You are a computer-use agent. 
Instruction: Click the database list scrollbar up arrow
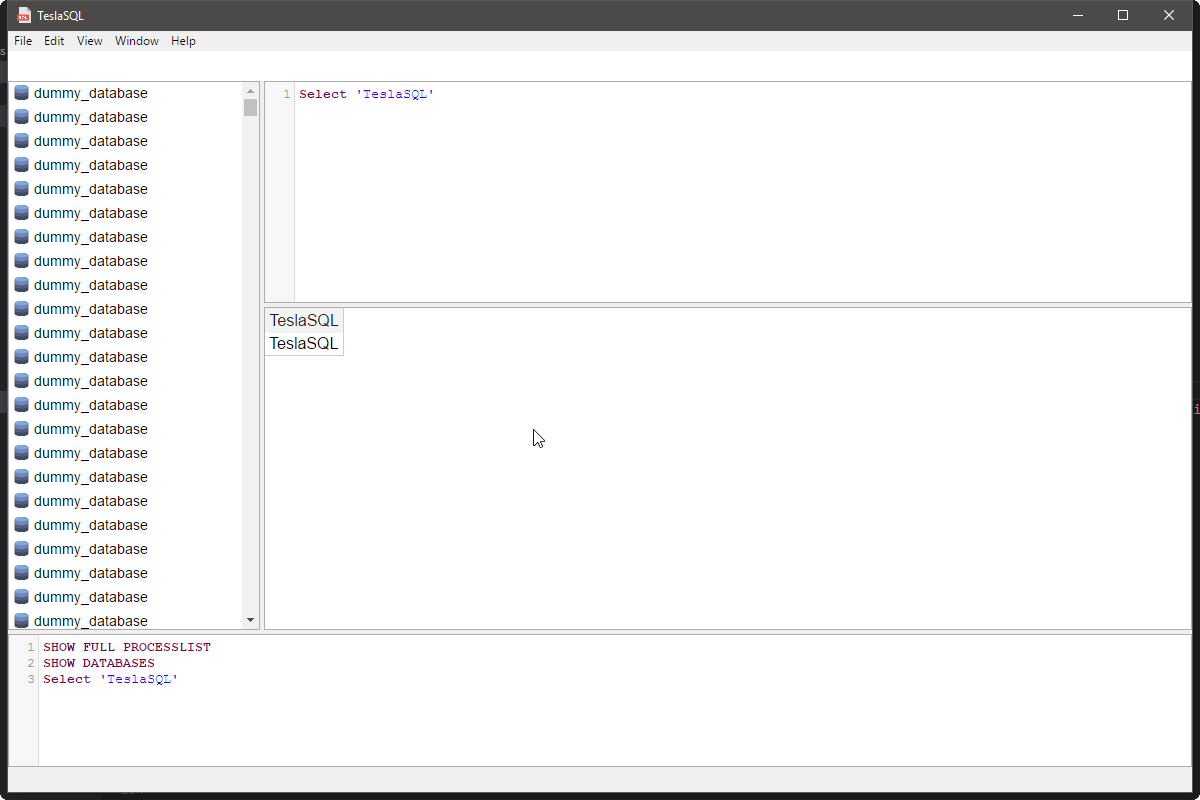pos(251,91)
